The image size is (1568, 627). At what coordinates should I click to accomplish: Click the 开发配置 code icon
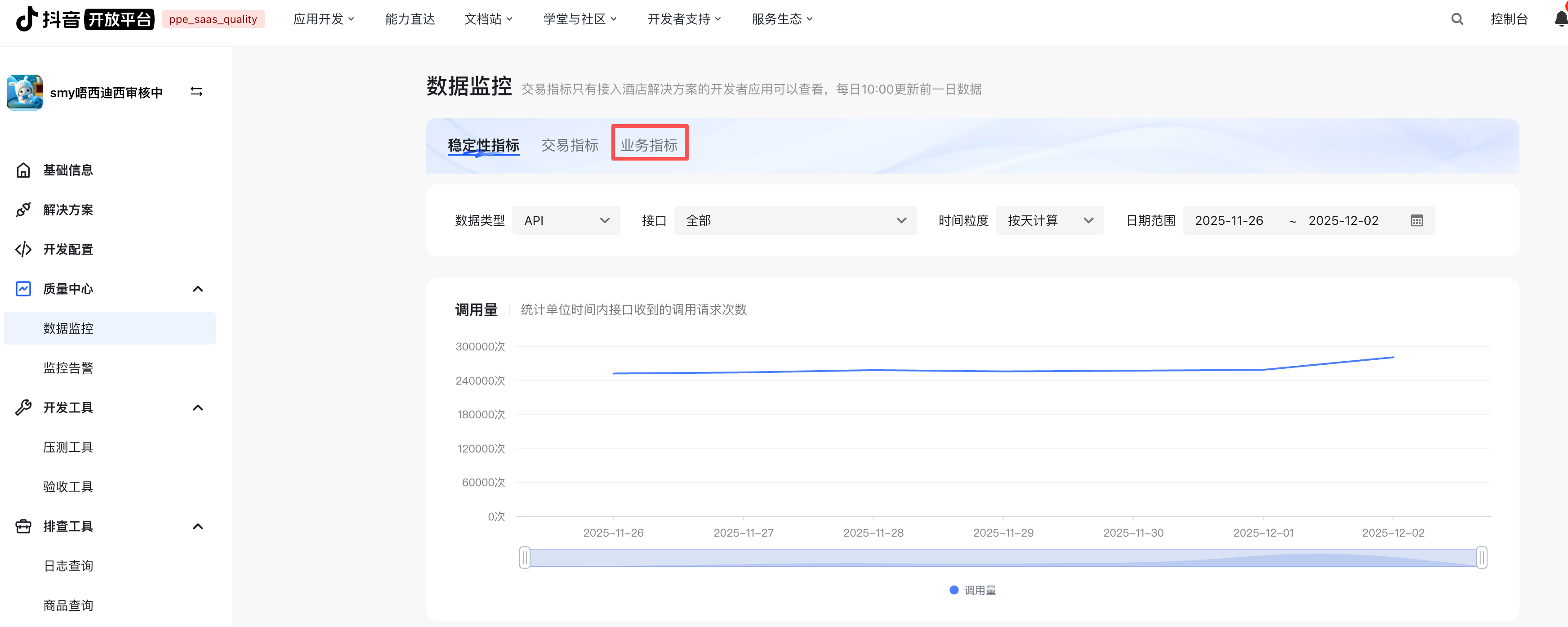pyautogui.click(x=23, y=249)
